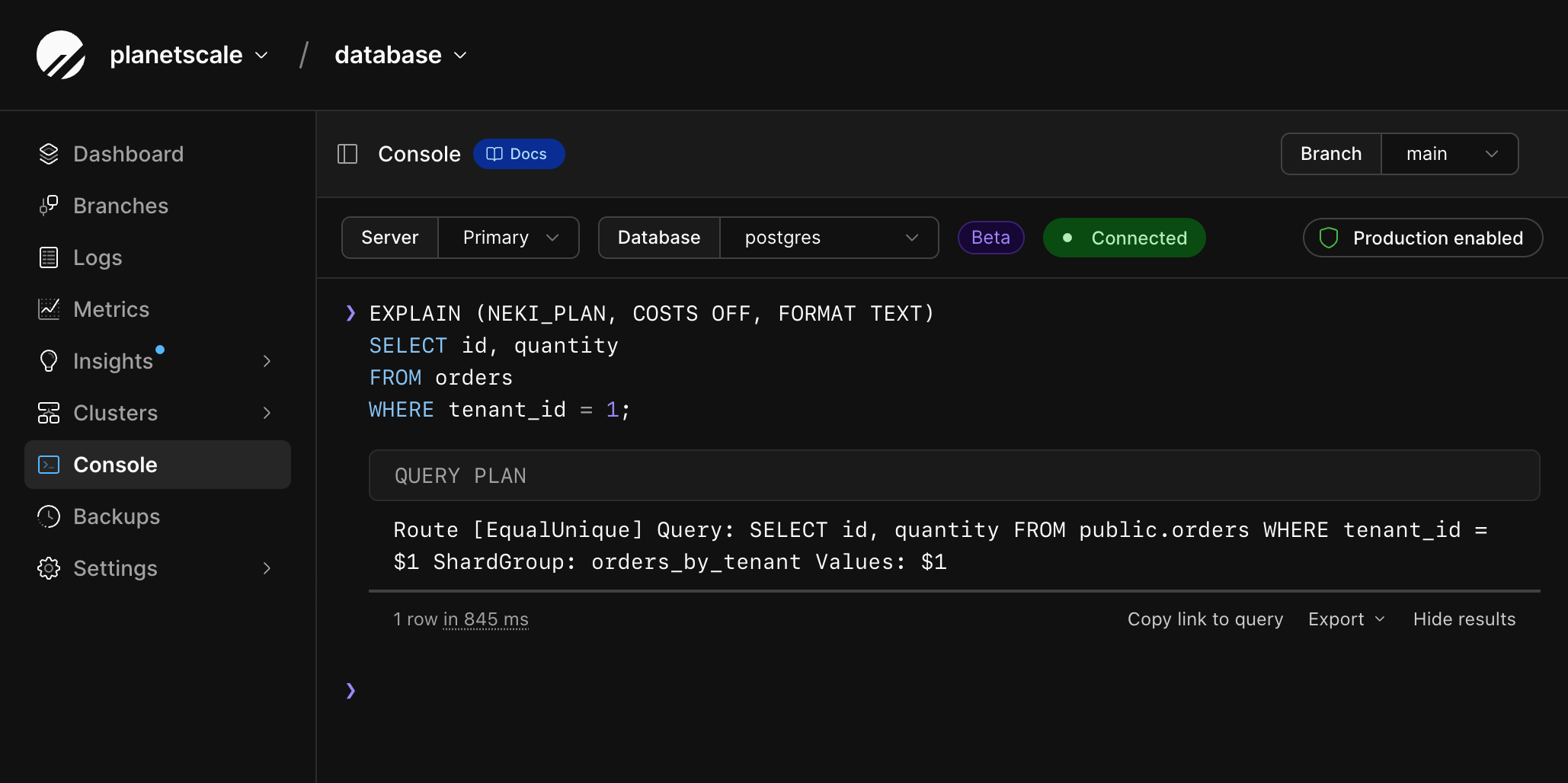Open the planetscale organization dropdown
The image size is (1568, 783).
pyautogui.click(x=190, y=55)
